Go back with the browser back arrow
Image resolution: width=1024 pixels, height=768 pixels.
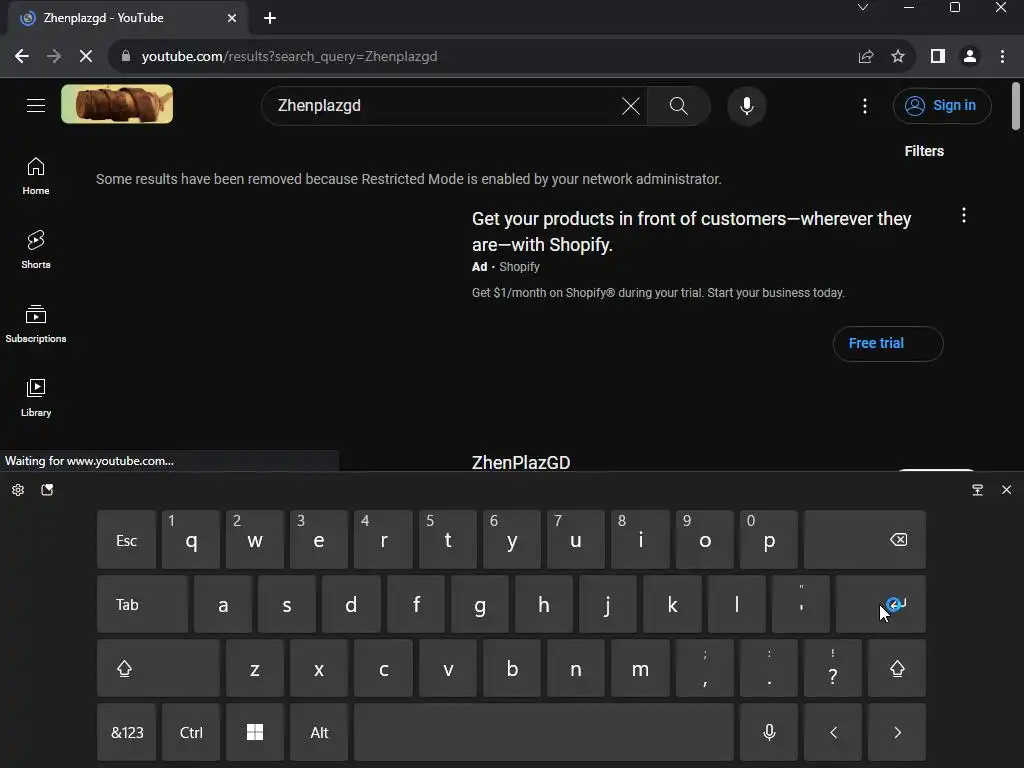click(x=22, y=56)
